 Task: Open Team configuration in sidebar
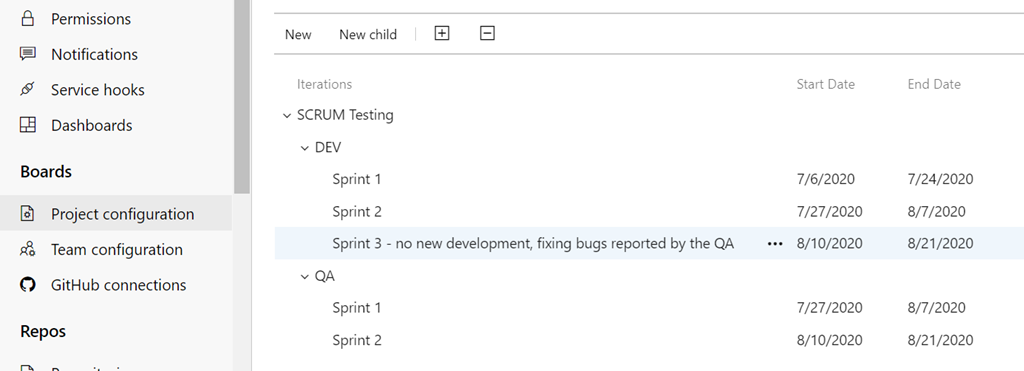[116, 250]
